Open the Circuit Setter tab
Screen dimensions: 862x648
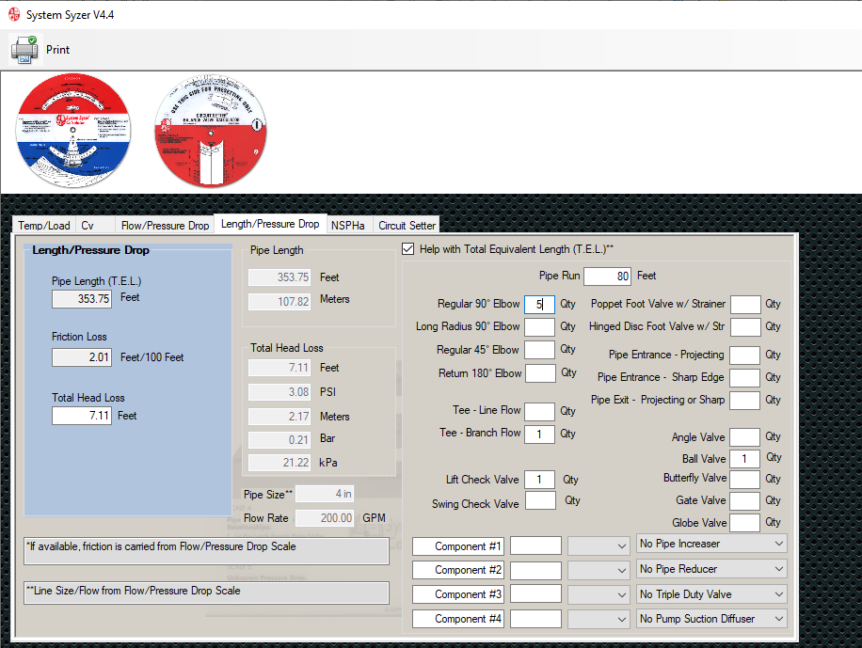coord(407,225)
